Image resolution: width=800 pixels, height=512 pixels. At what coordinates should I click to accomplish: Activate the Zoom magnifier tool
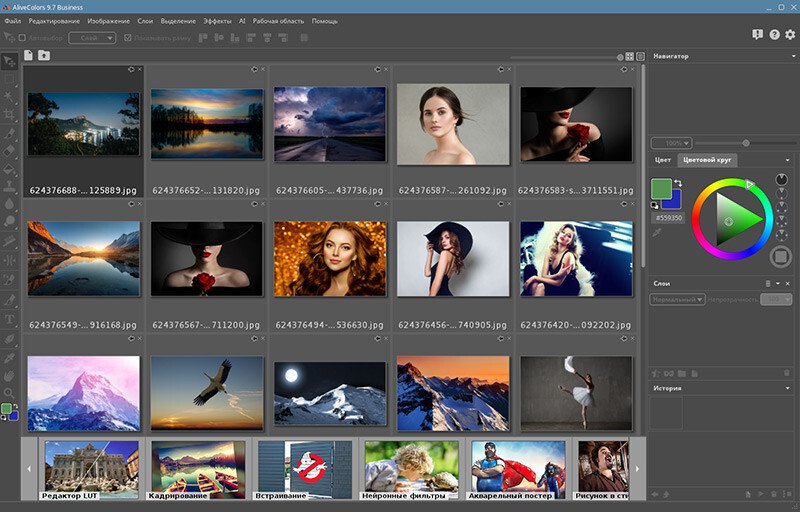10,392
